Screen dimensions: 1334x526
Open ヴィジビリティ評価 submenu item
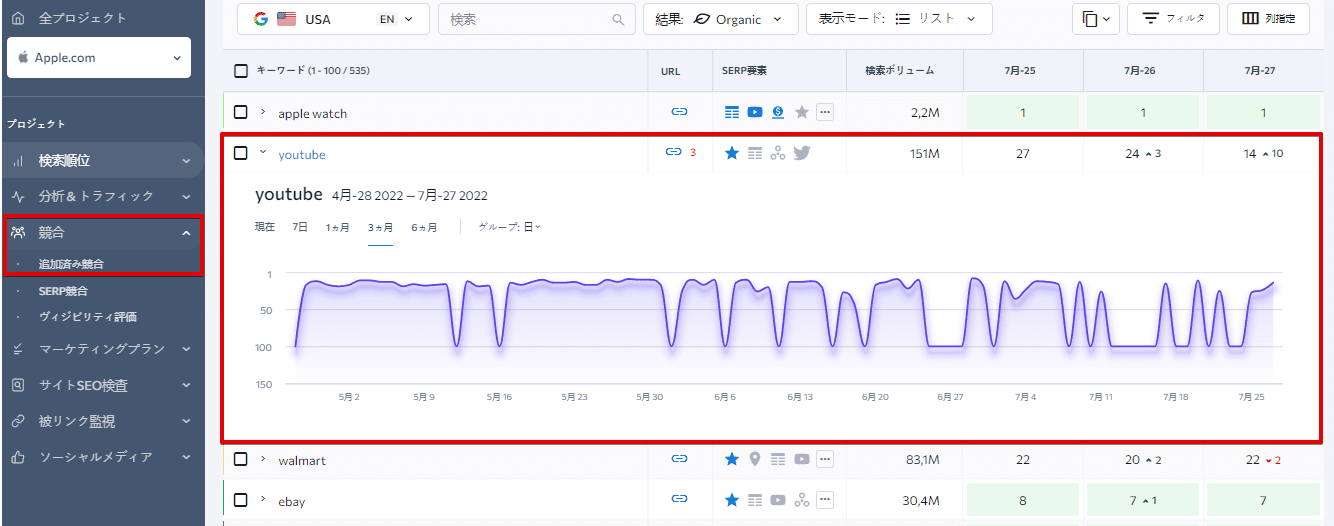(88, 316)
